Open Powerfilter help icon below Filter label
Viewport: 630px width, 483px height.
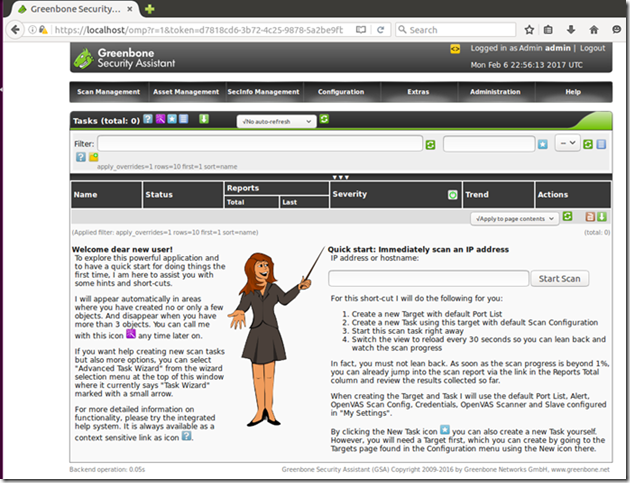pos(81,157)
